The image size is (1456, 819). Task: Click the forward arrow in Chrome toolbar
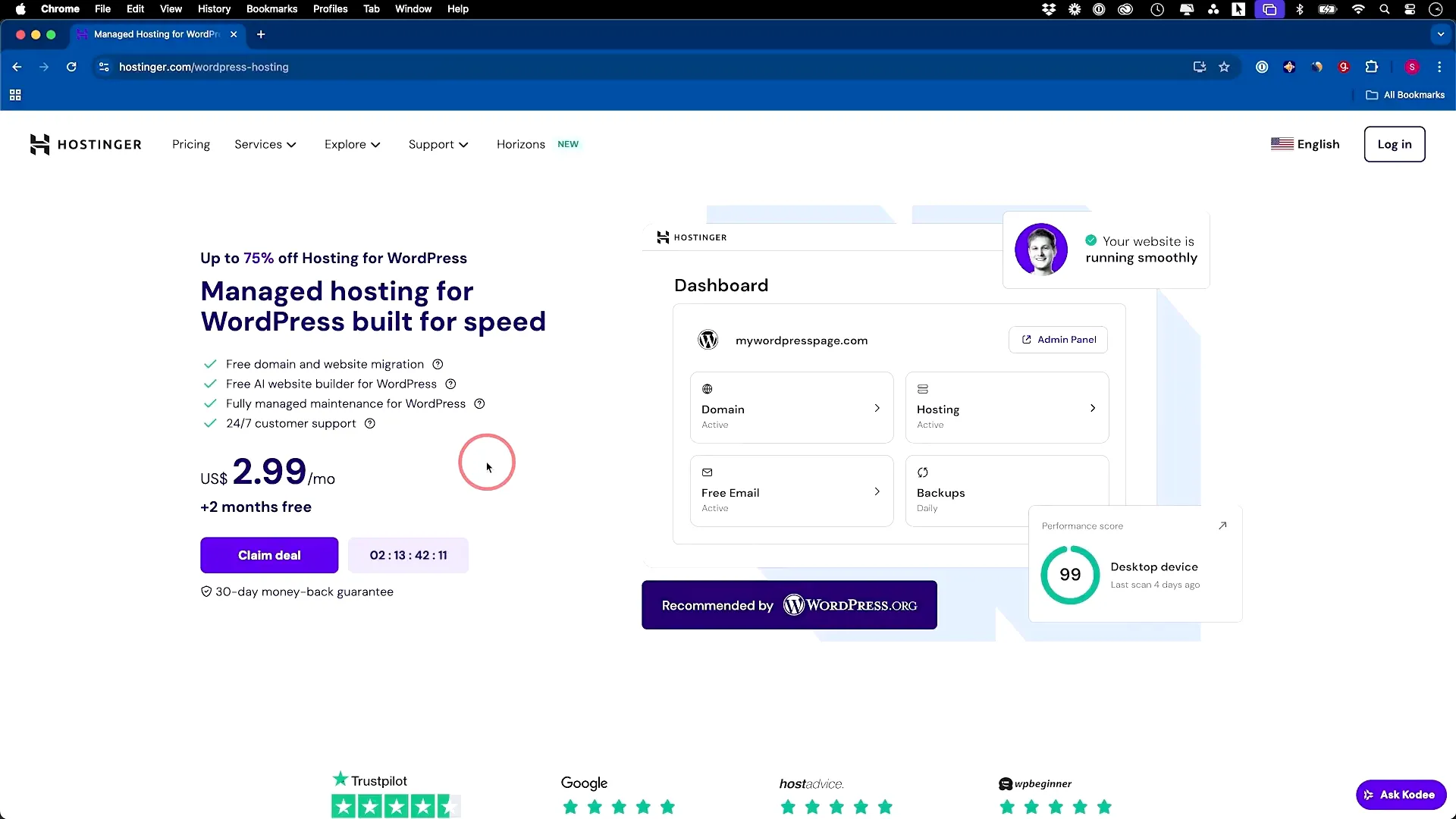coord(44,67)
